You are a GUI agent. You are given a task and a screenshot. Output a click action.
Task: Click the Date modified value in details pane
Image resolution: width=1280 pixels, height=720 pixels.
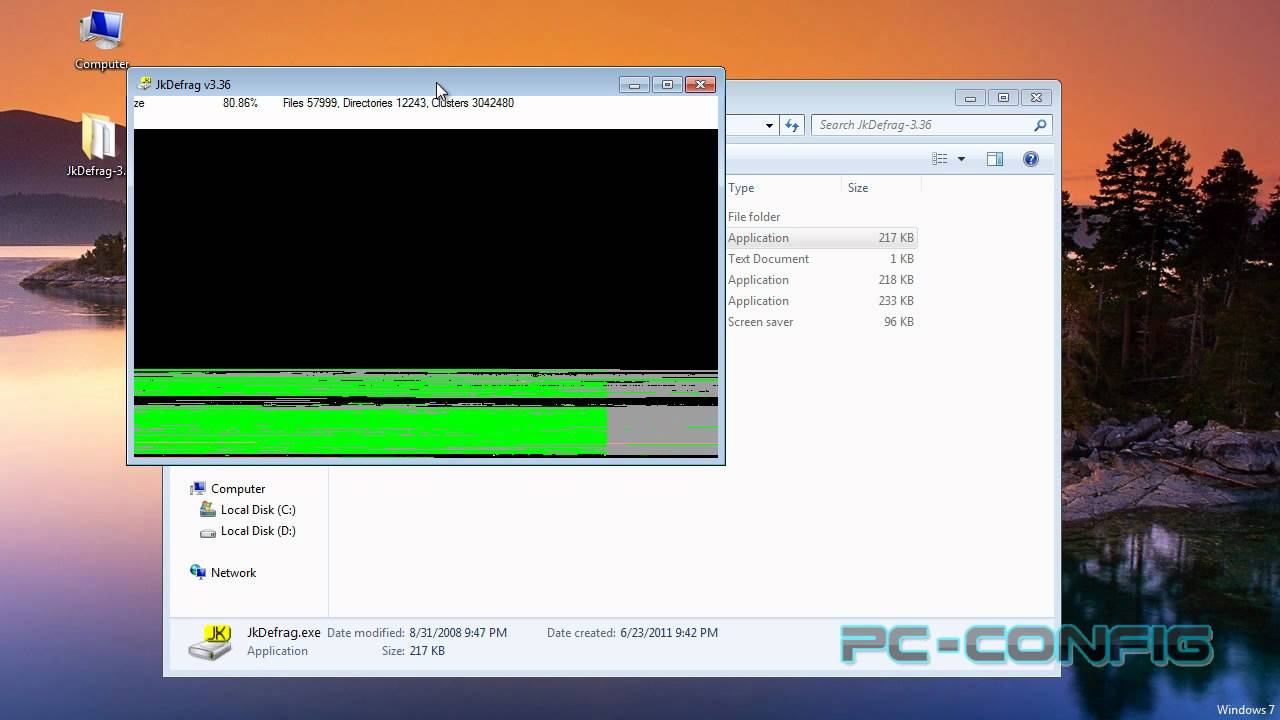[458, 633]
